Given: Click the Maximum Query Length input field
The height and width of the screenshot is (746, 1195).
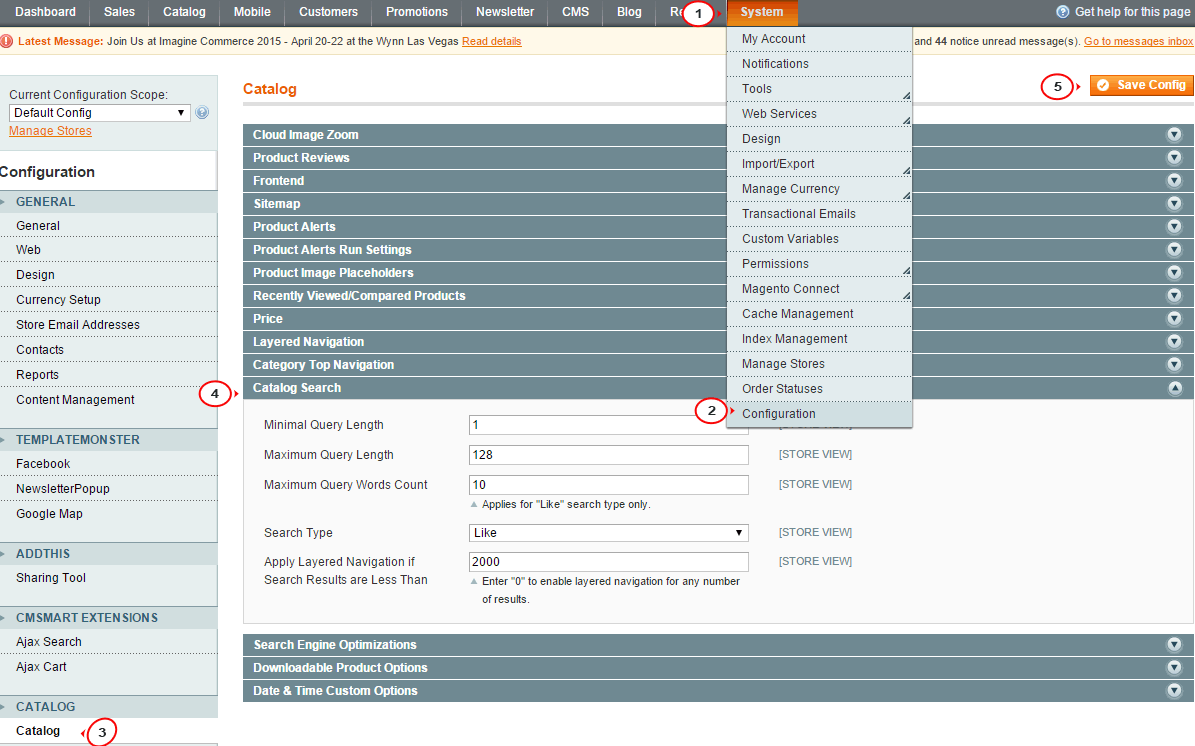Looking at the screenshot, I should (608, 454).
